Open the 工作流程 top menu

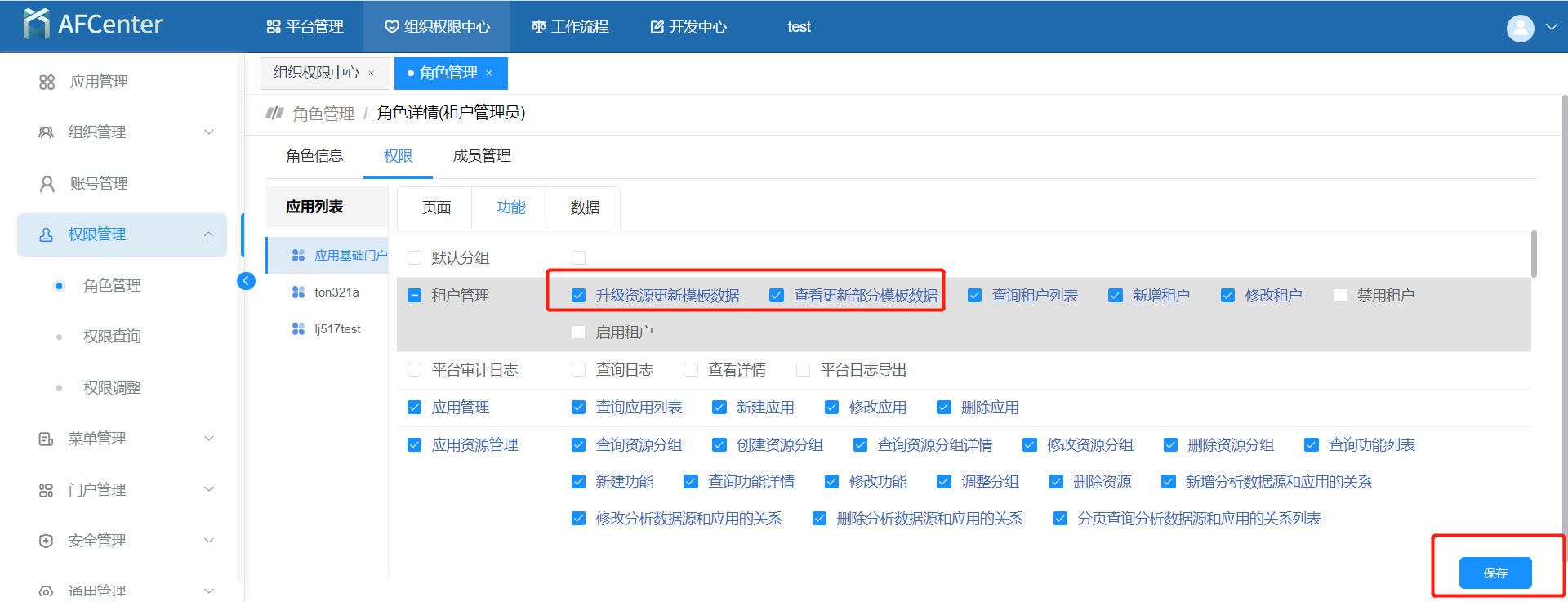click(570, 27)
